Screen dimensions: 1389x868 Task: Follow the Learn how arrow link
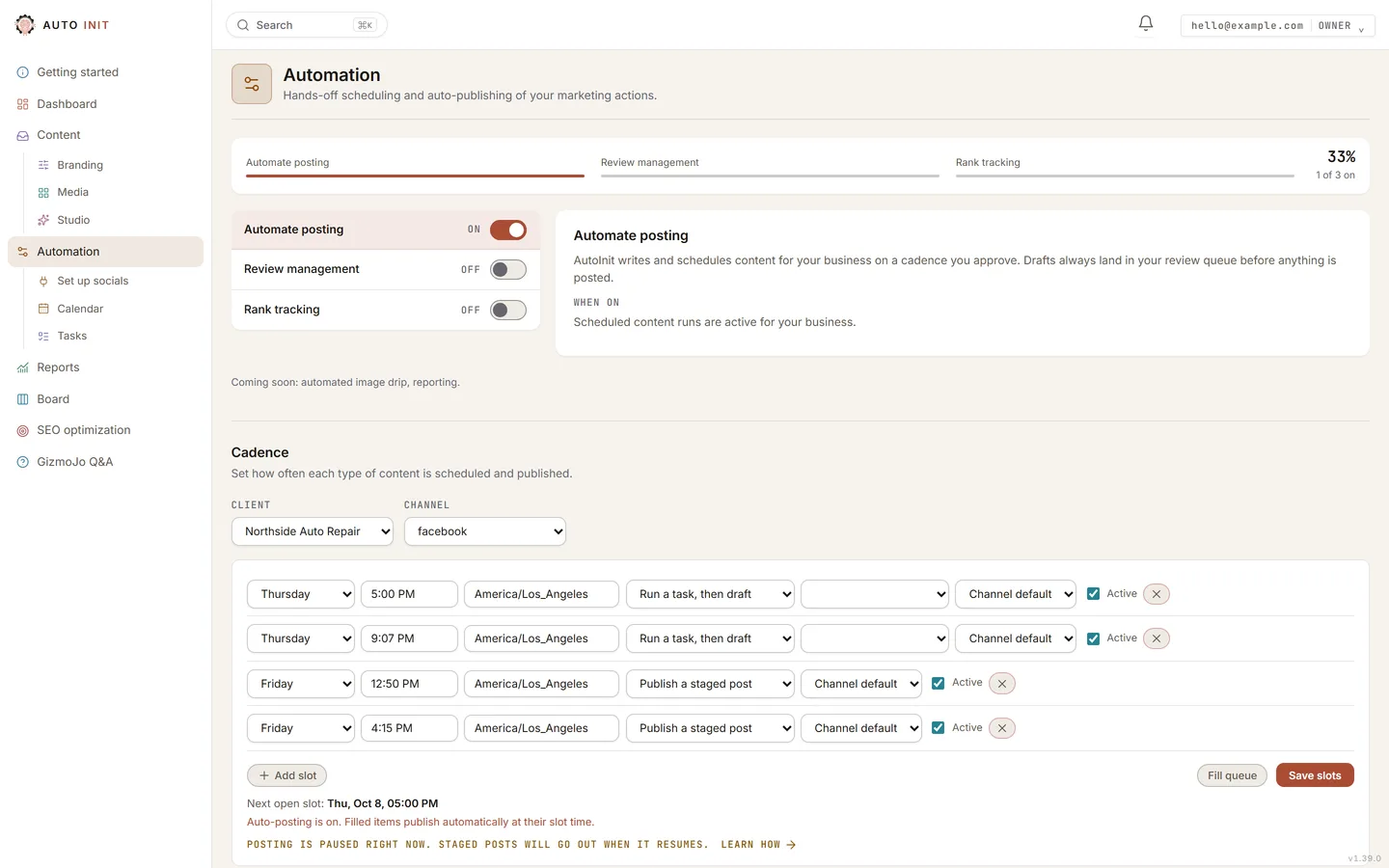tap(758, 845)
